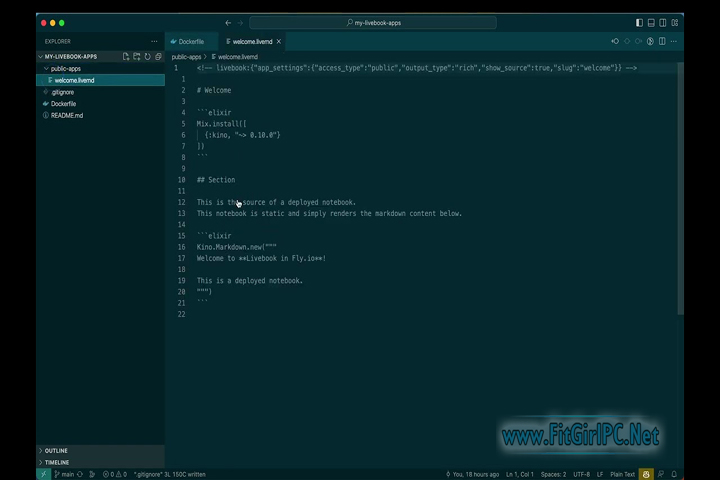This screenshot has width=720, height=480.
Task: Click the Customize Layout icon
Action: click(x=675, y=23)
